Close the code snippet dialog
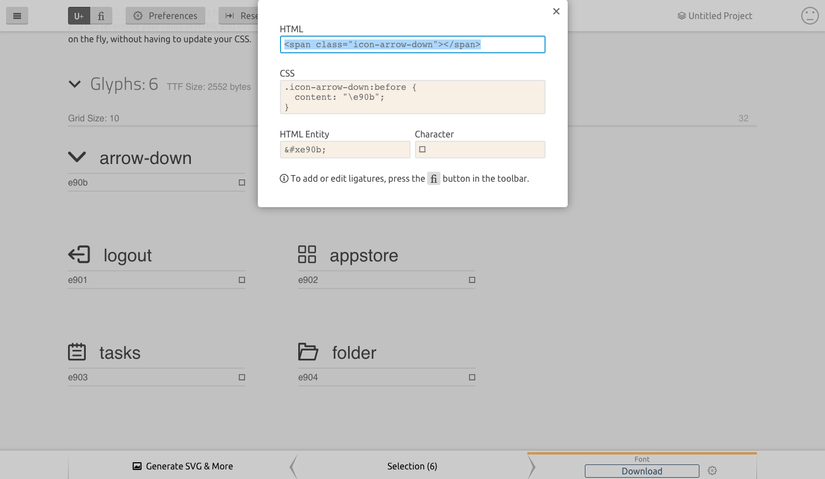Screen dimensions: 825x479 556,12
